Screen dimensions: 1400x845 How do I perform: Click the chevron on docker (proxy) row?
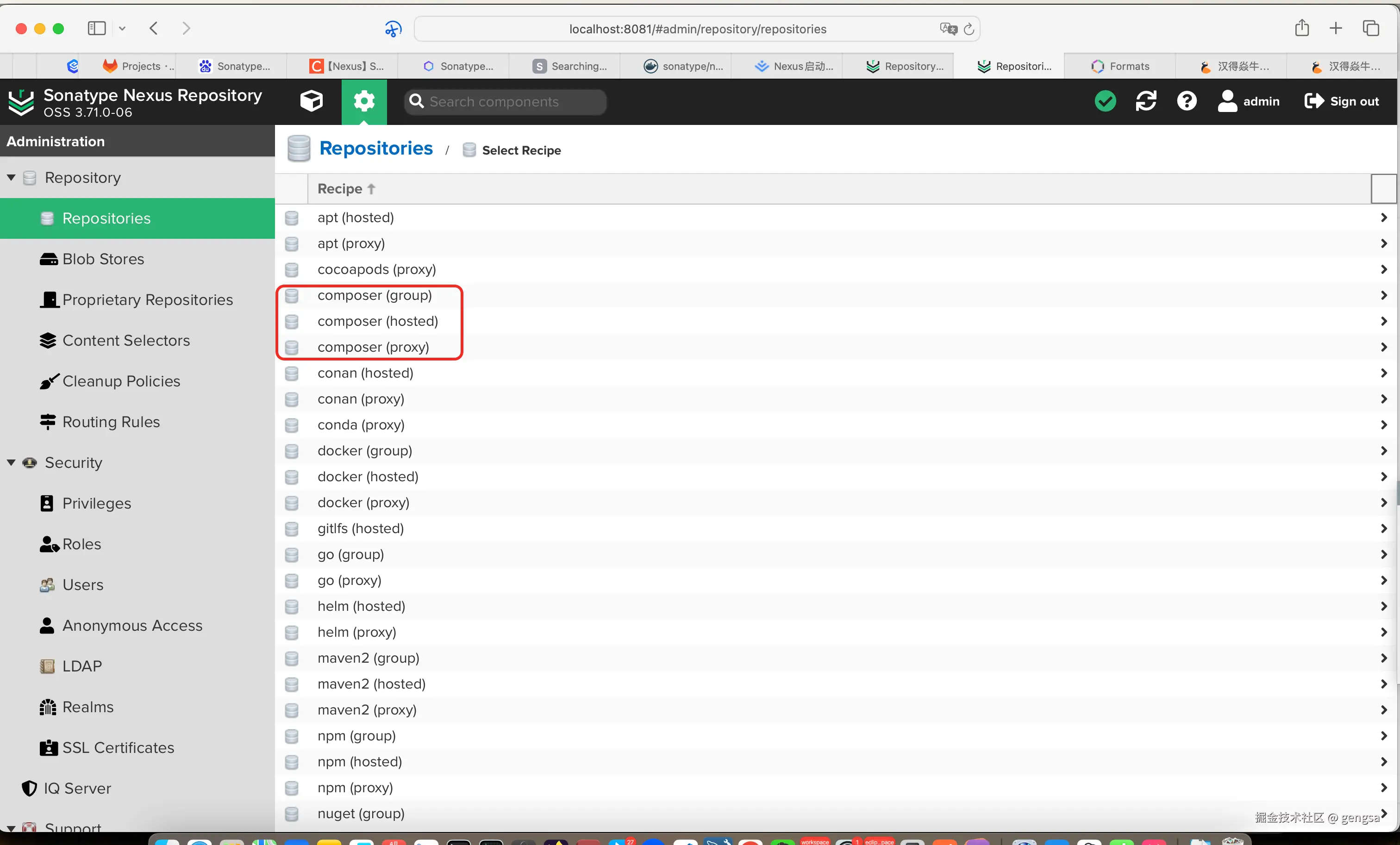[x=1384, y=503]
